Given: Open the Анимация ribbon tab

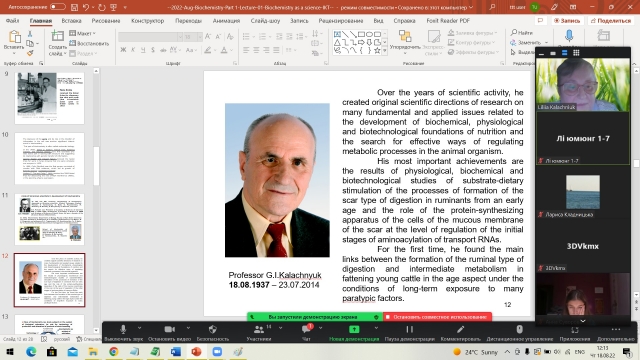Looking at the screenshot, I should tap(226, 20).
